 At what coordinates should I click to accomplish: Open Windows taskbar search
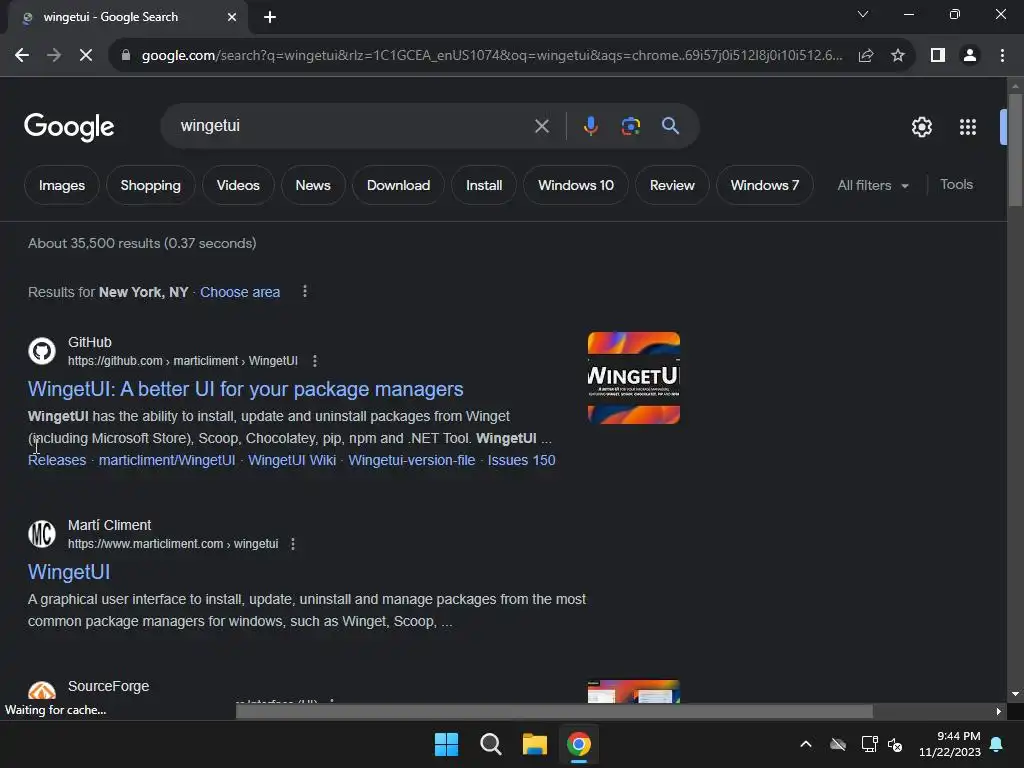click(x=490, y=744)
